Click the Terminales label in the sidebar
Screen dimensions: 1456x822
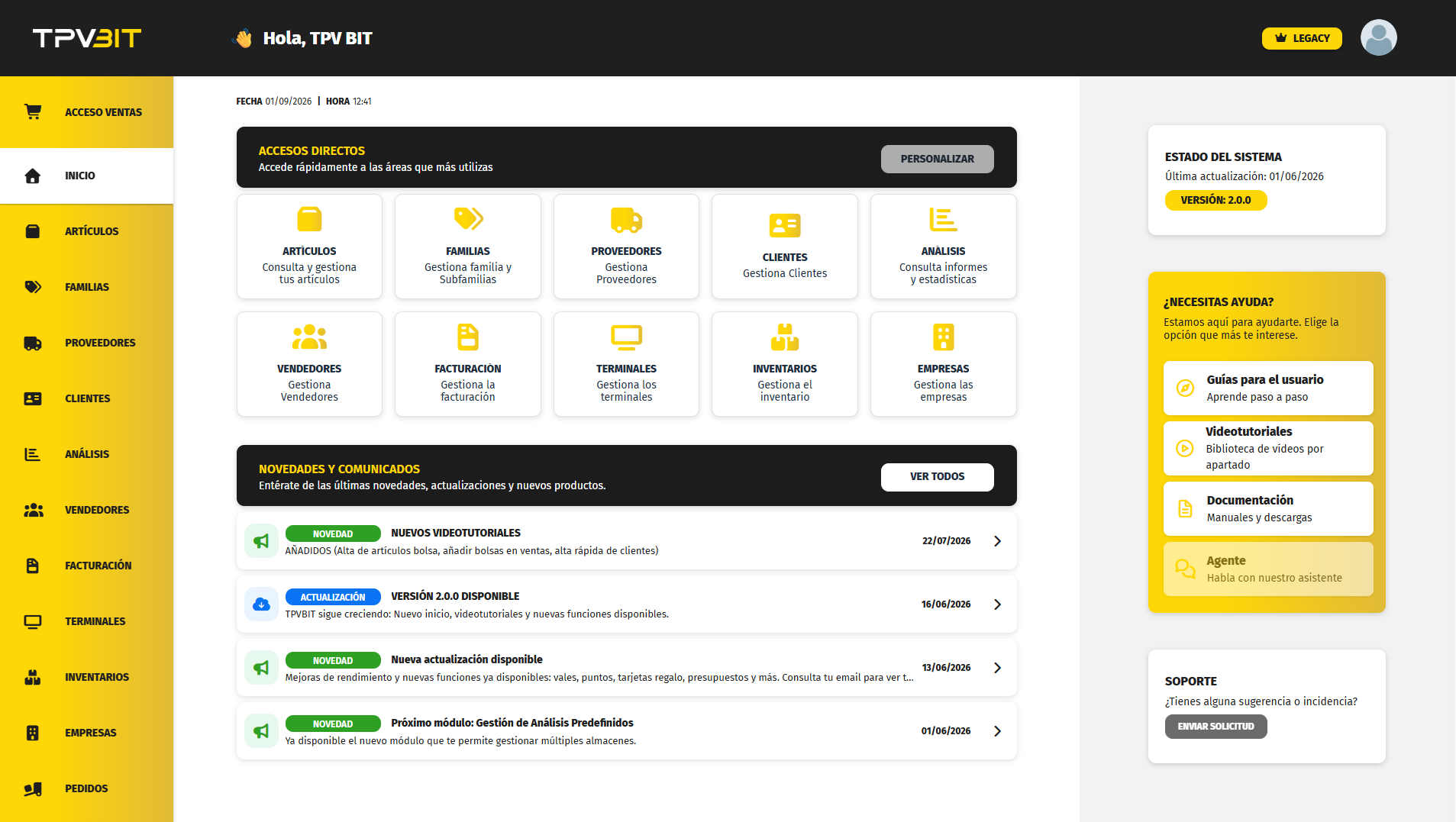tap(95, 621)
